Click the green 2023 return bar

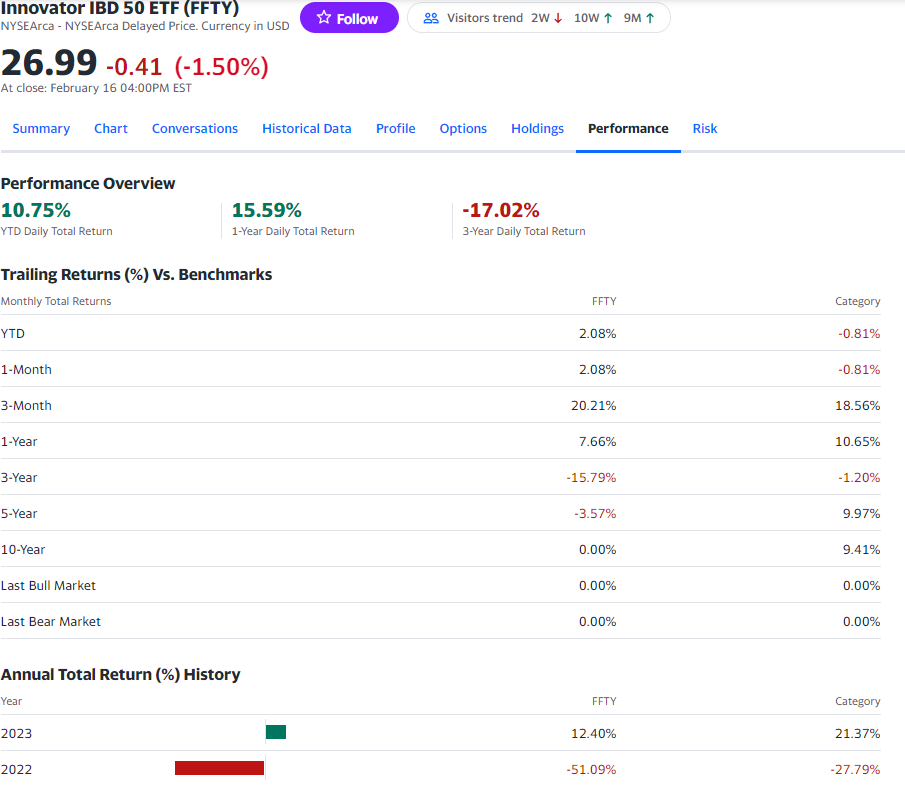click(x=276, y=732)
